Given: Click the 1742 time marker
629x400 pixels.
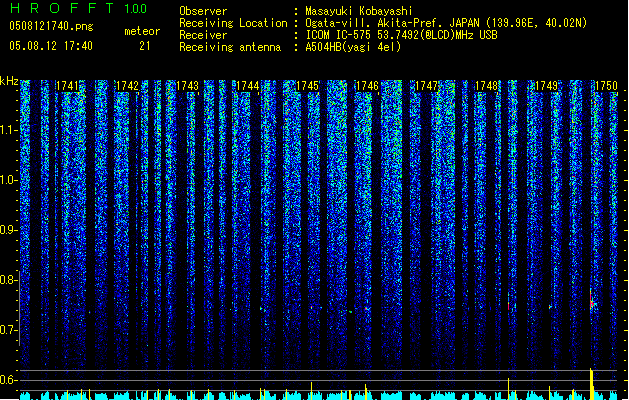Looking at the screenshot, I should 127,86.
